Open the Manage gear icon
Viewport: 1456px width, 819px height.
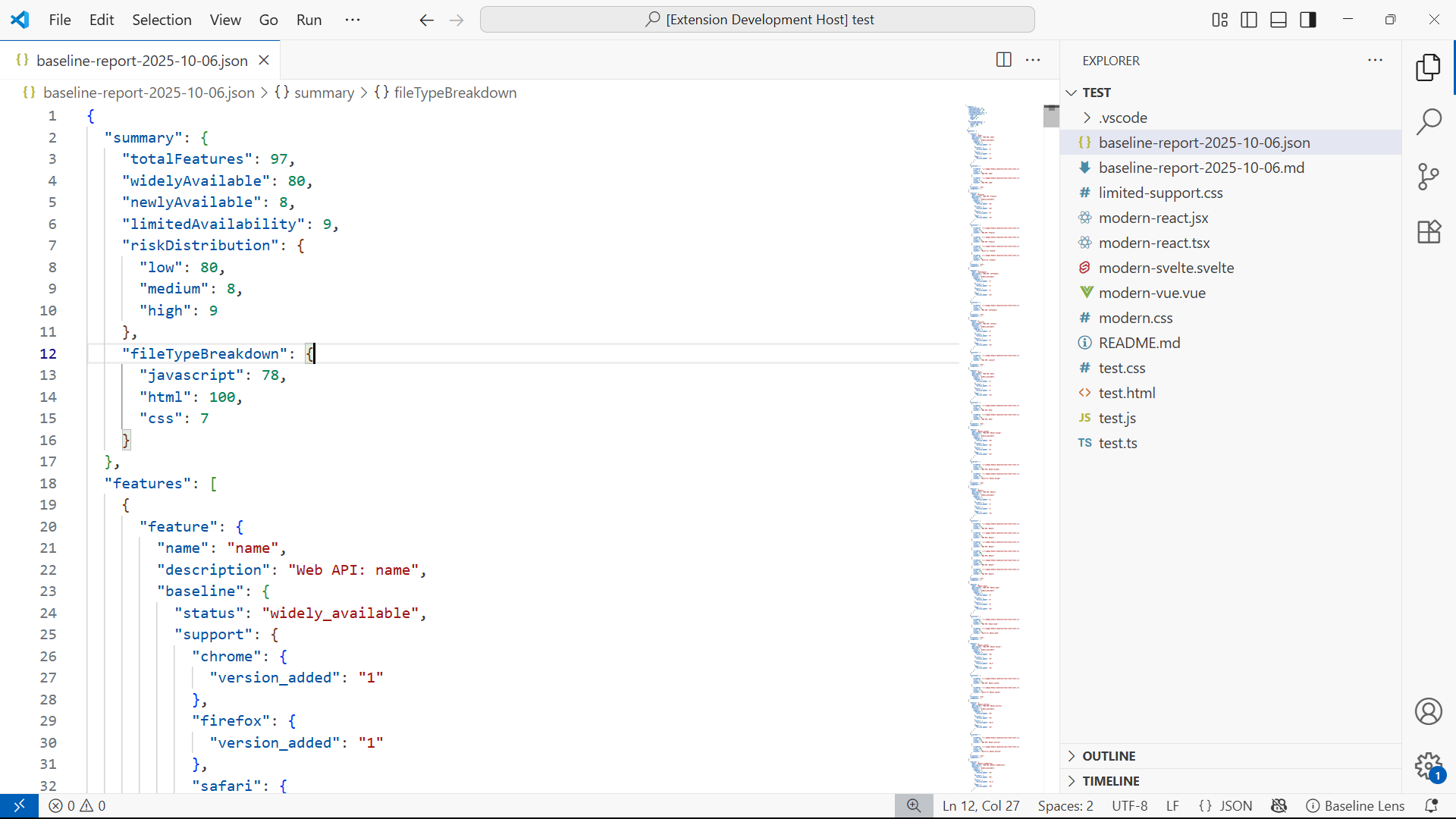coord(1429,766)
